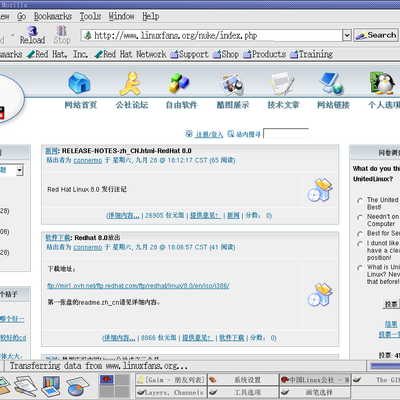This screenshot has width=400, height=400.
Task: Click connemo author link in Redhat 8.0 post
Action: pos(88,248)
